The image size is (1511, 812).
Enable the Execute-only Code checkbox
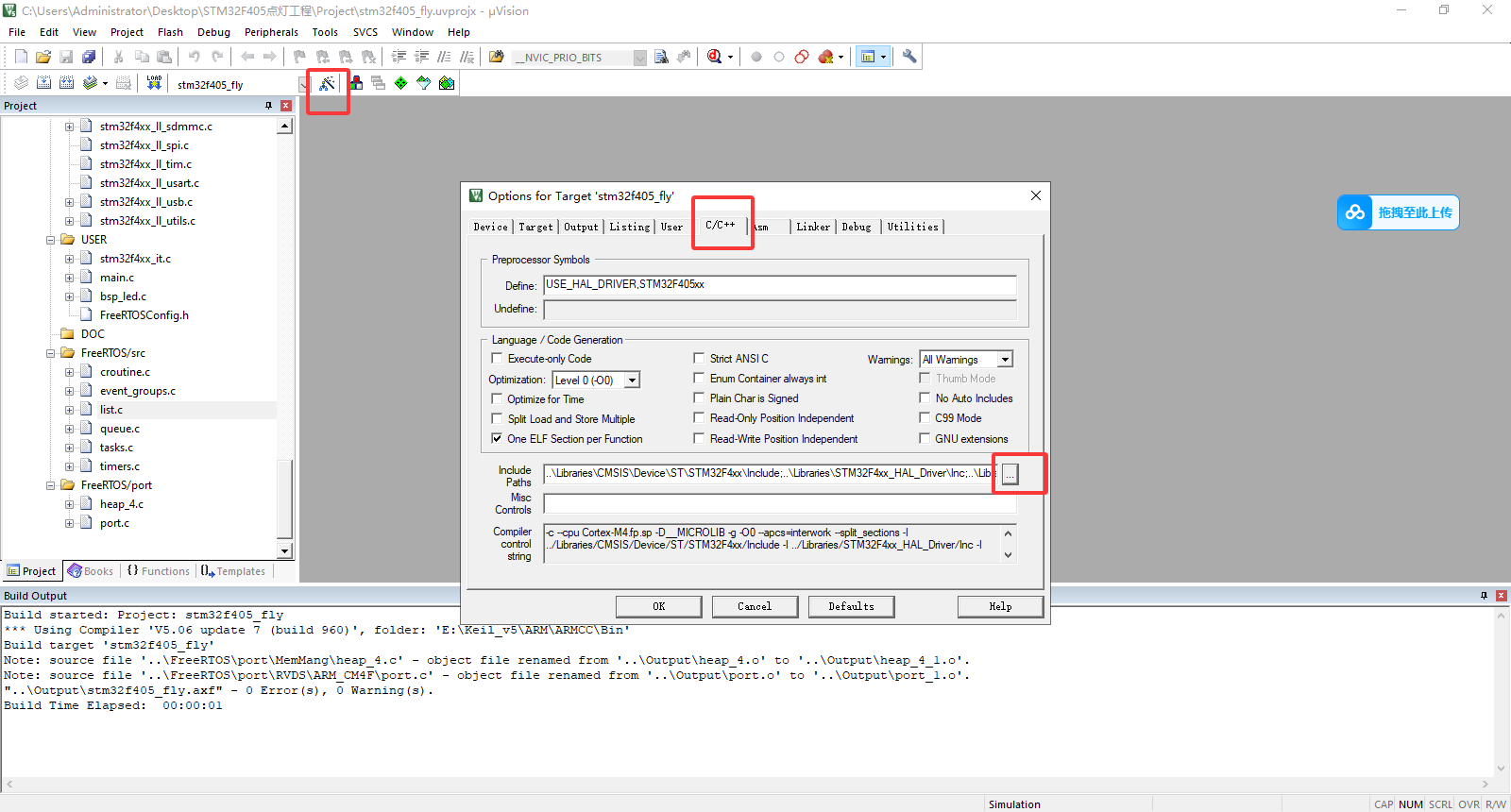497,359
